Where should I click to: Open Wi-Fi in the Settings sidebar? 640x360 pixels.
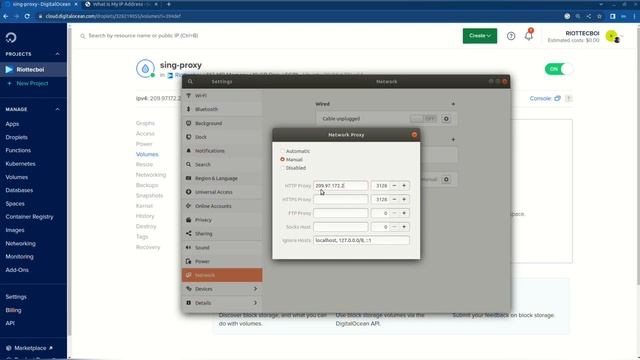[222, 96]
